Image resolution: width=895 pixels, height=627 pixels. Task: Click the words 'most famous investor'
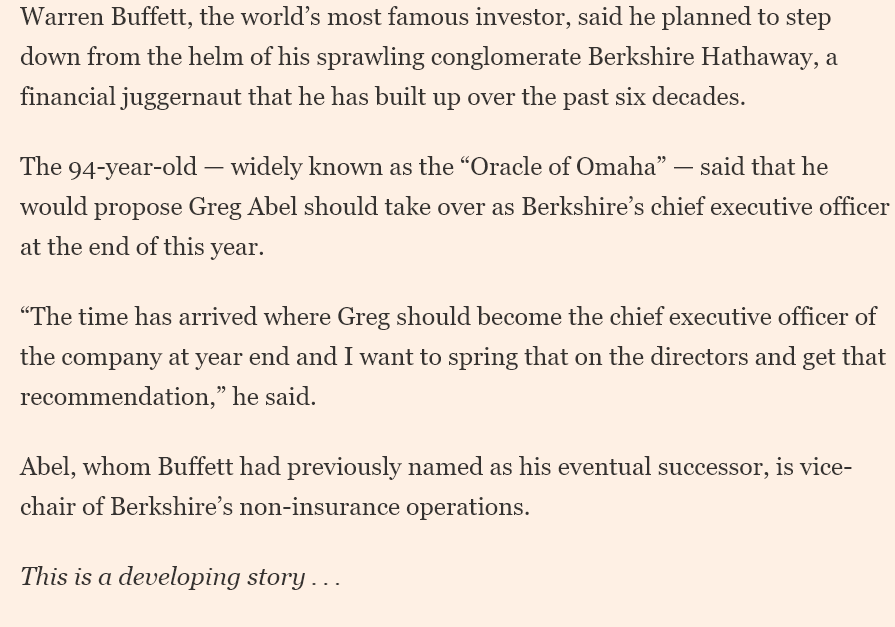448,17
